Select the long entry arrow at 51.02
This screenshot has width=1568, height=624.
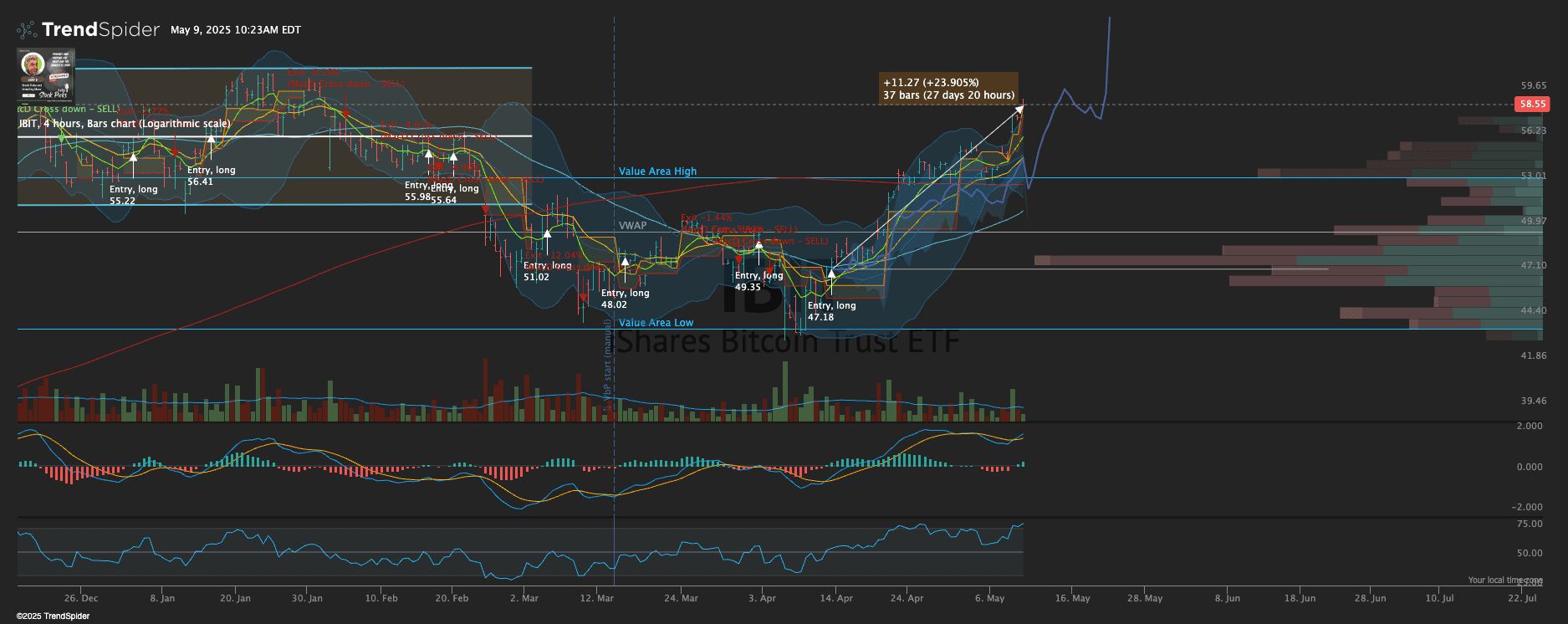pos(547,234)
